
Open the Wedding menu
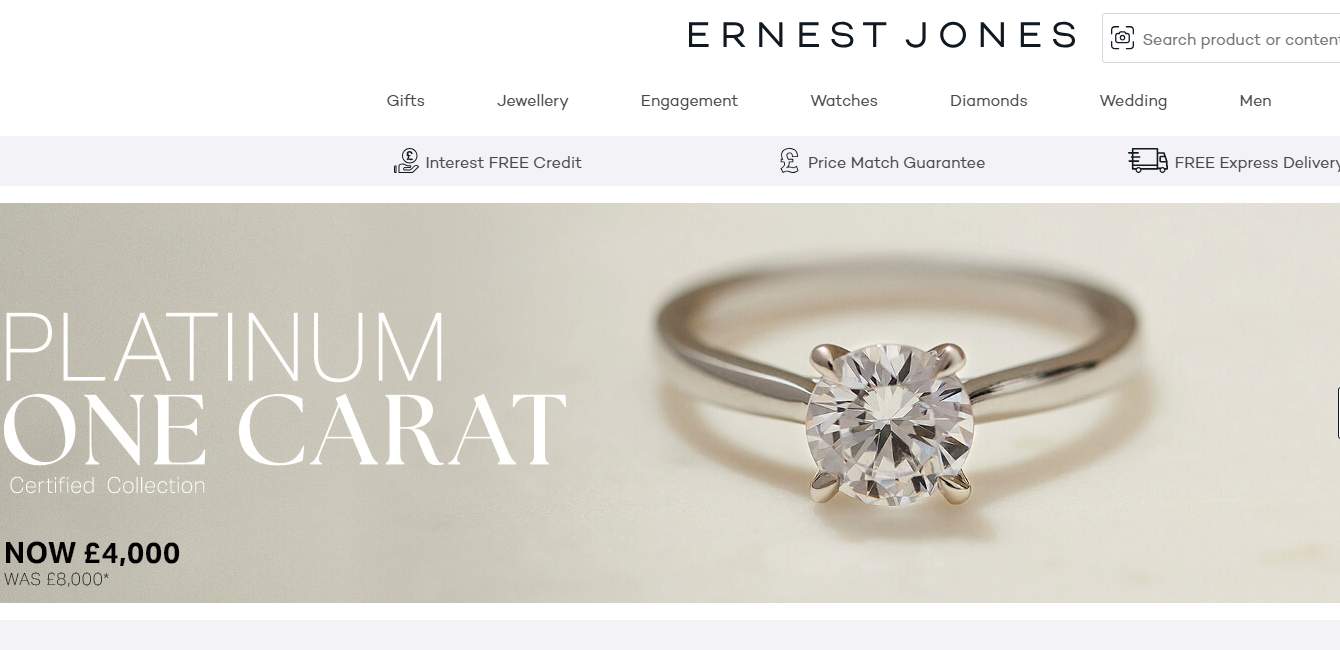click(1133, 100)
